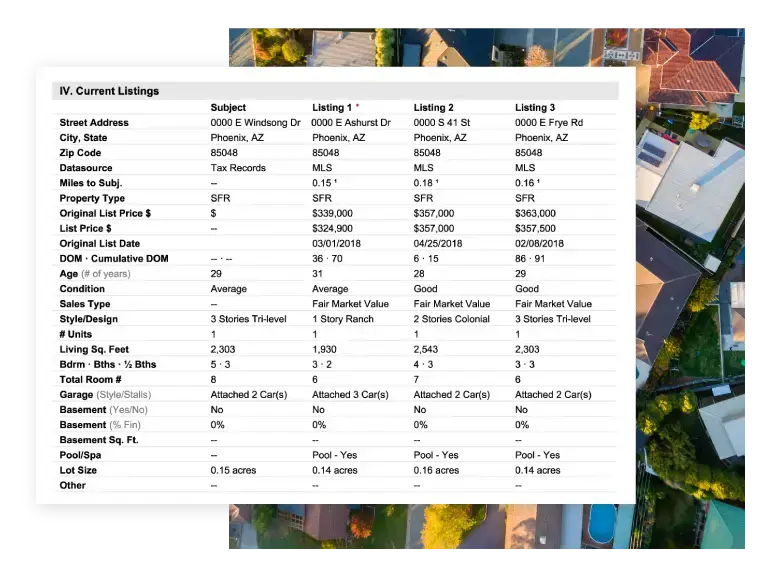The height and width of the screenshot is (577, 769).
Task: Select the '$324,900' list price
Action: tap(332, 228)
